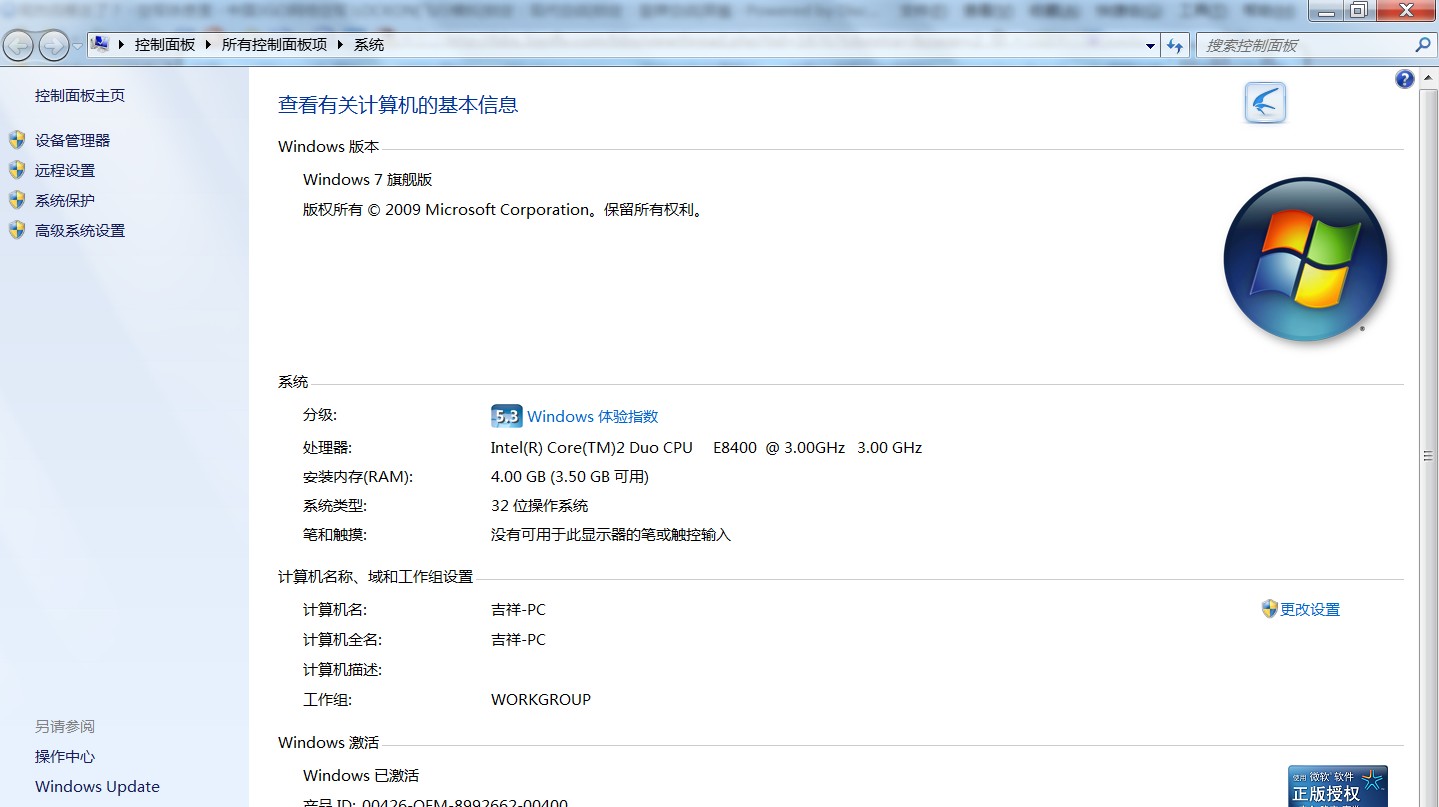Select 所有控制面板项 in the address breadcrumb

(x=274, y=45)
